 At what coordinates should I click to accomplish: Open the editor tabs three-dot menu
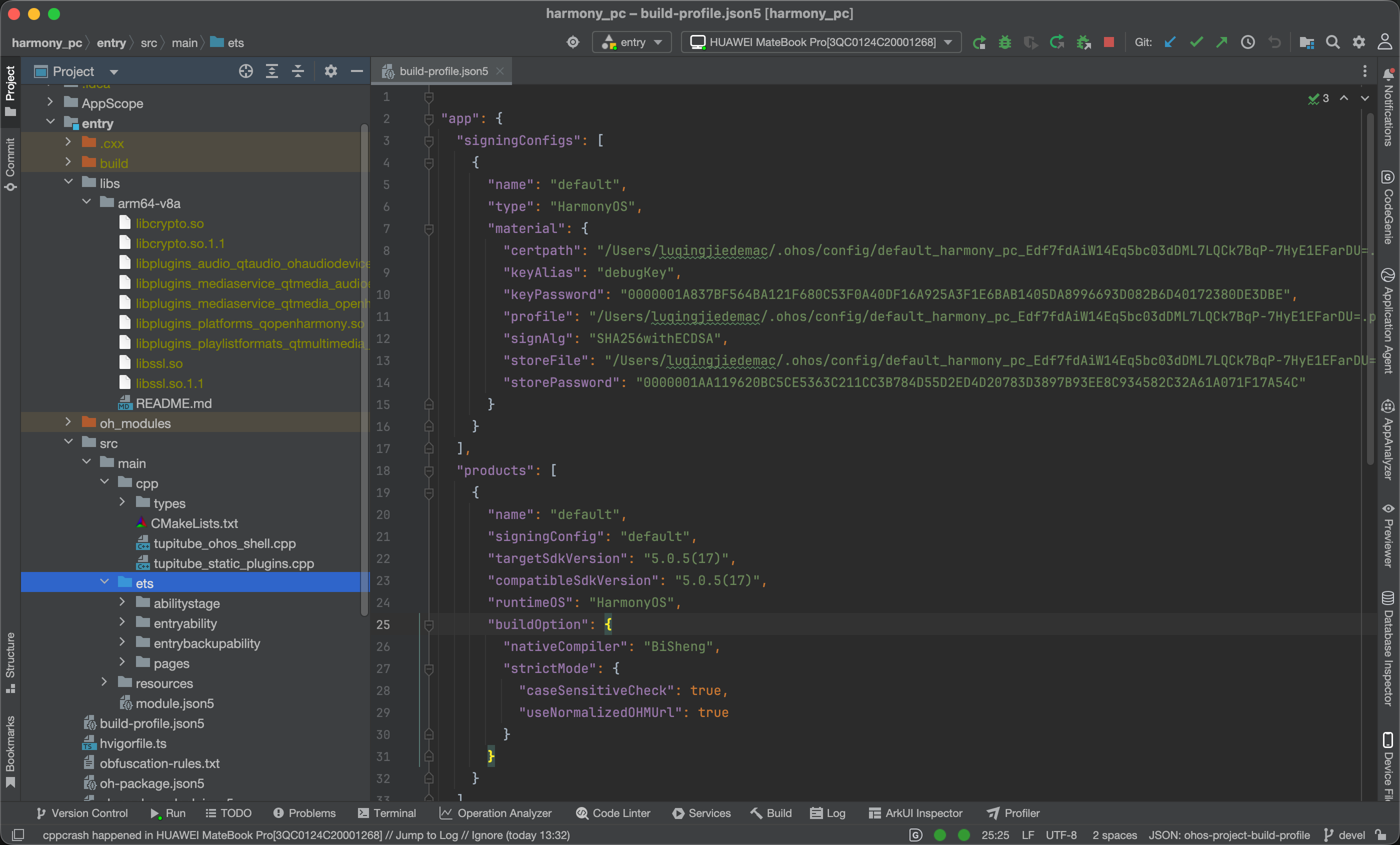pos(1364,71)
